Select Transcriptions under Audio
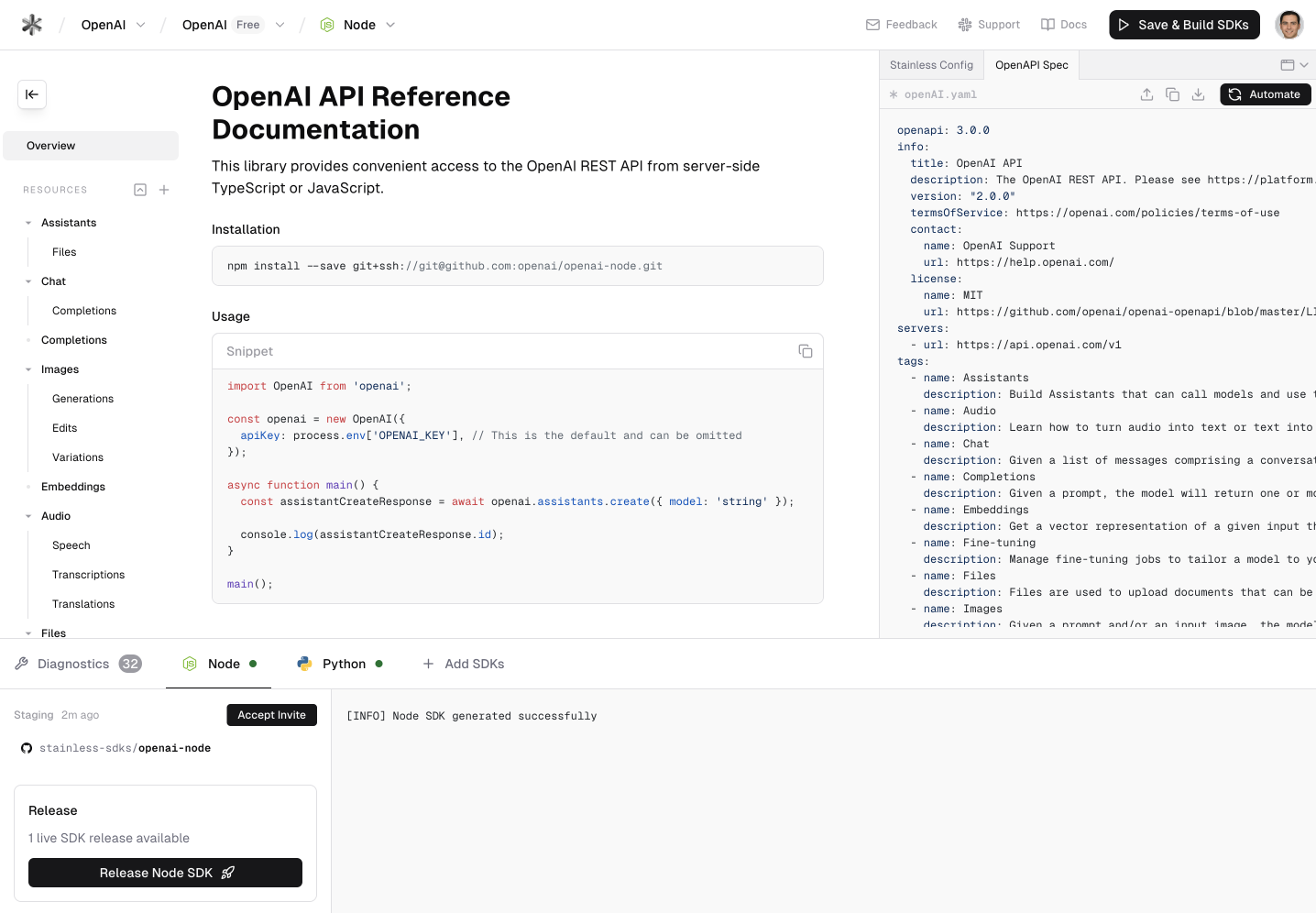1316x913 pixels. click(88, 575)
